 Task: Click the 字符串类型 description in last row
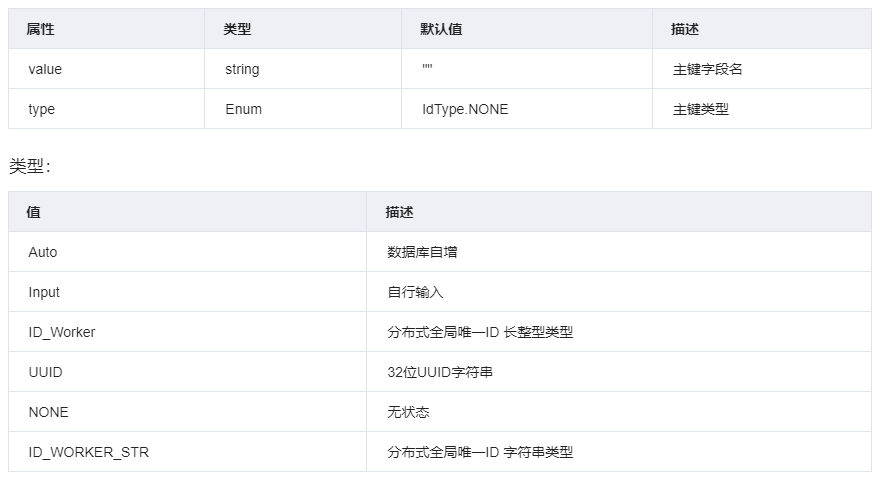pos(480,452)
